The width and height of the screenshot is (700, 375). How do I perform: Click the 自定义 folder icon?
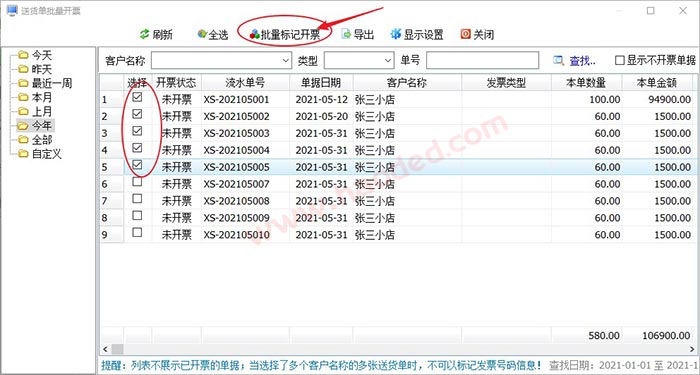(23, 154)
